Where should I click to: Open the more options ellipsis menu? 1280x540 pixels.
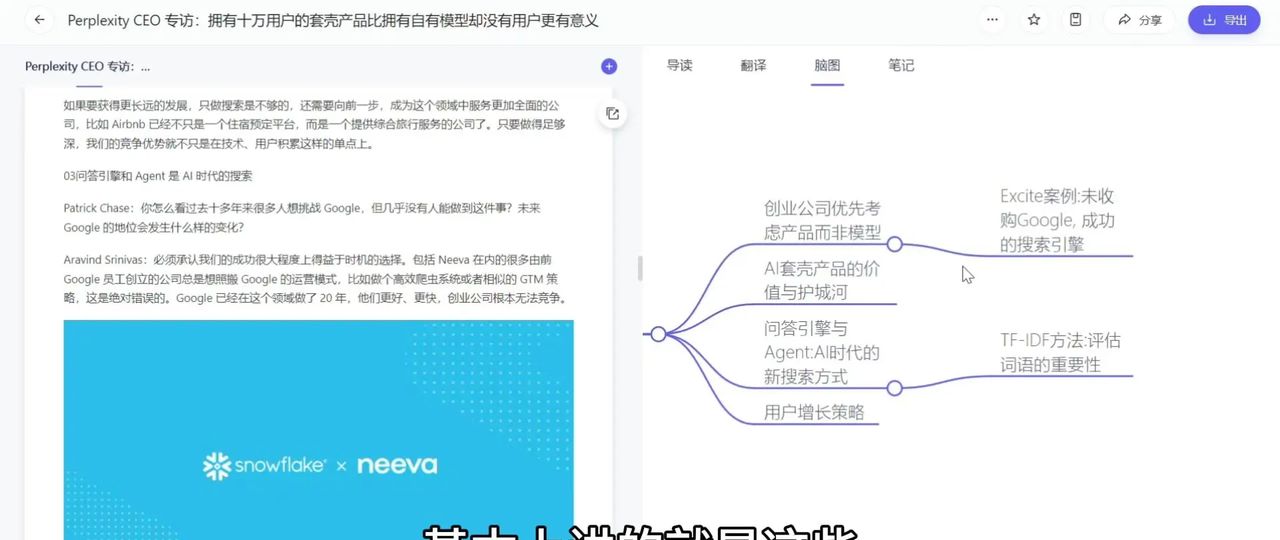coord(992,20)
